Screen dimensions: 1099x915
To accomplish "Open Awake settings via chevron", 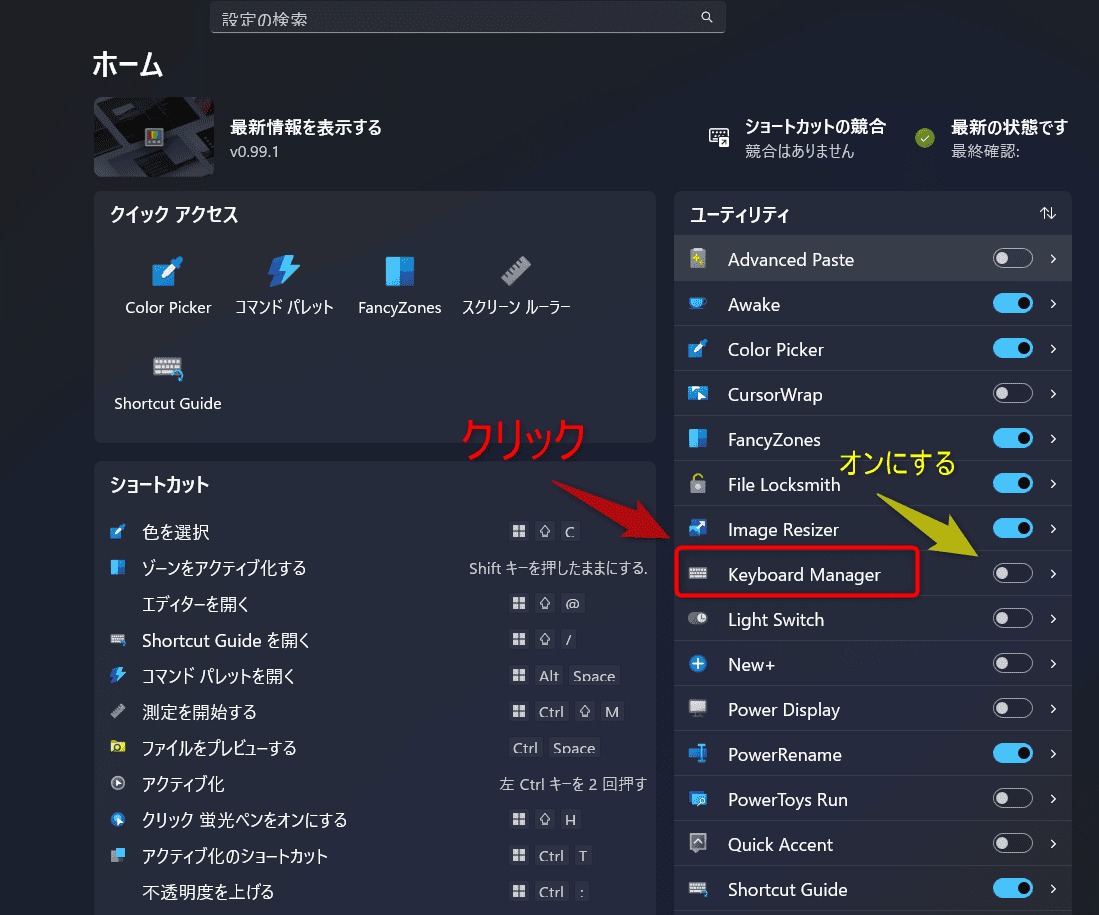I will click(1053, 304).
